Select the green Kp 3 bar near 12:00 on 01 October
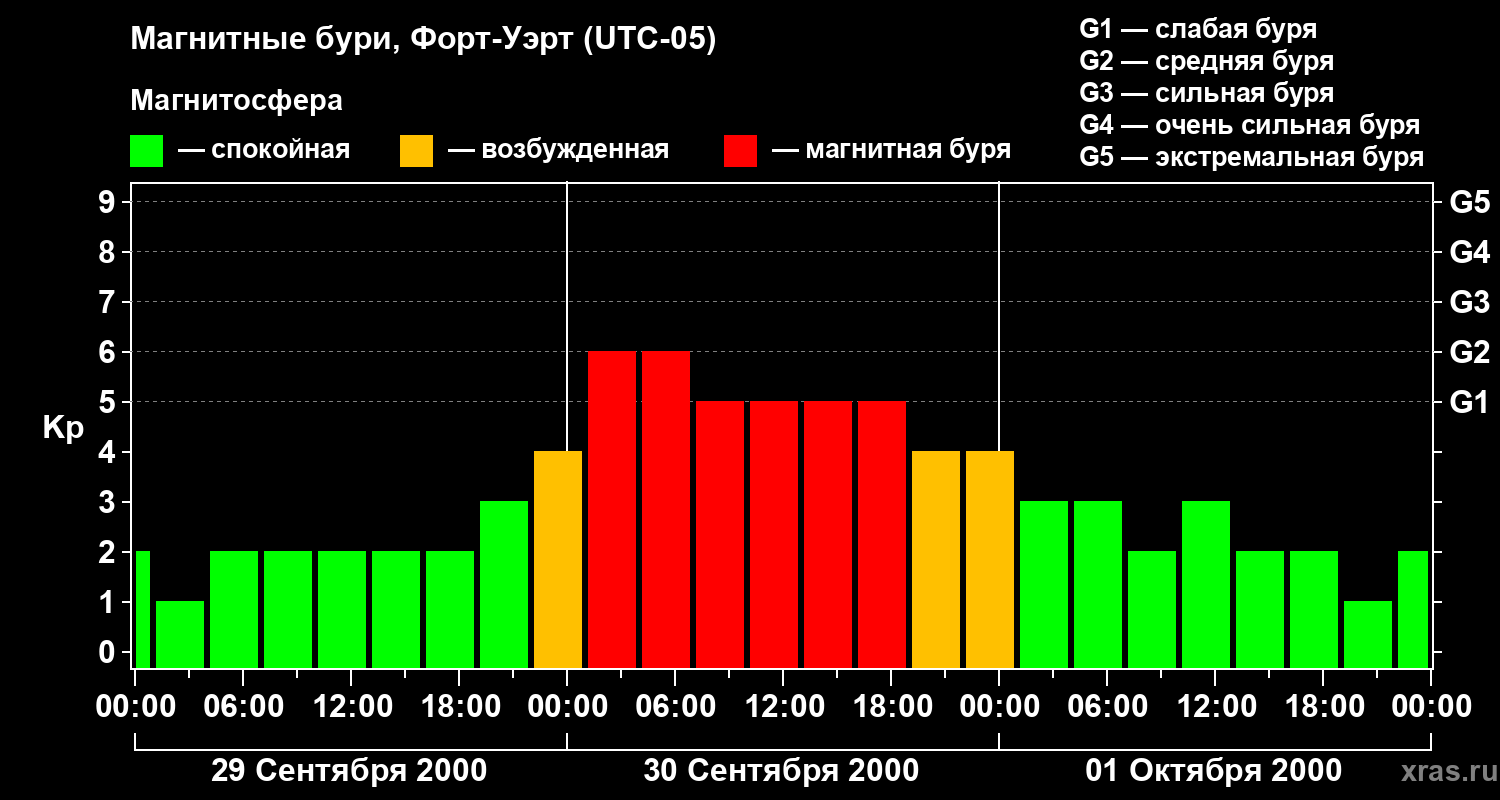1500x800 pixels. 1206,584
